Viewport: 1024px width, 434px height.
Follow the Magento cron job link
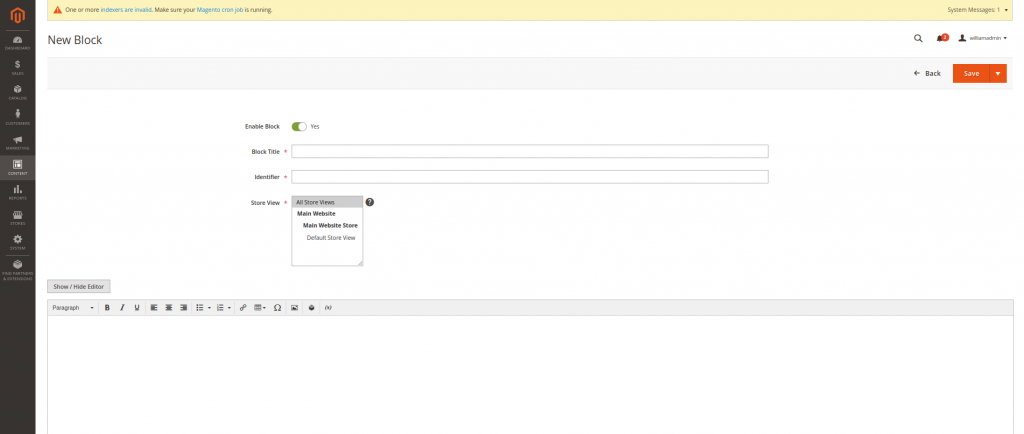(218, 10)
